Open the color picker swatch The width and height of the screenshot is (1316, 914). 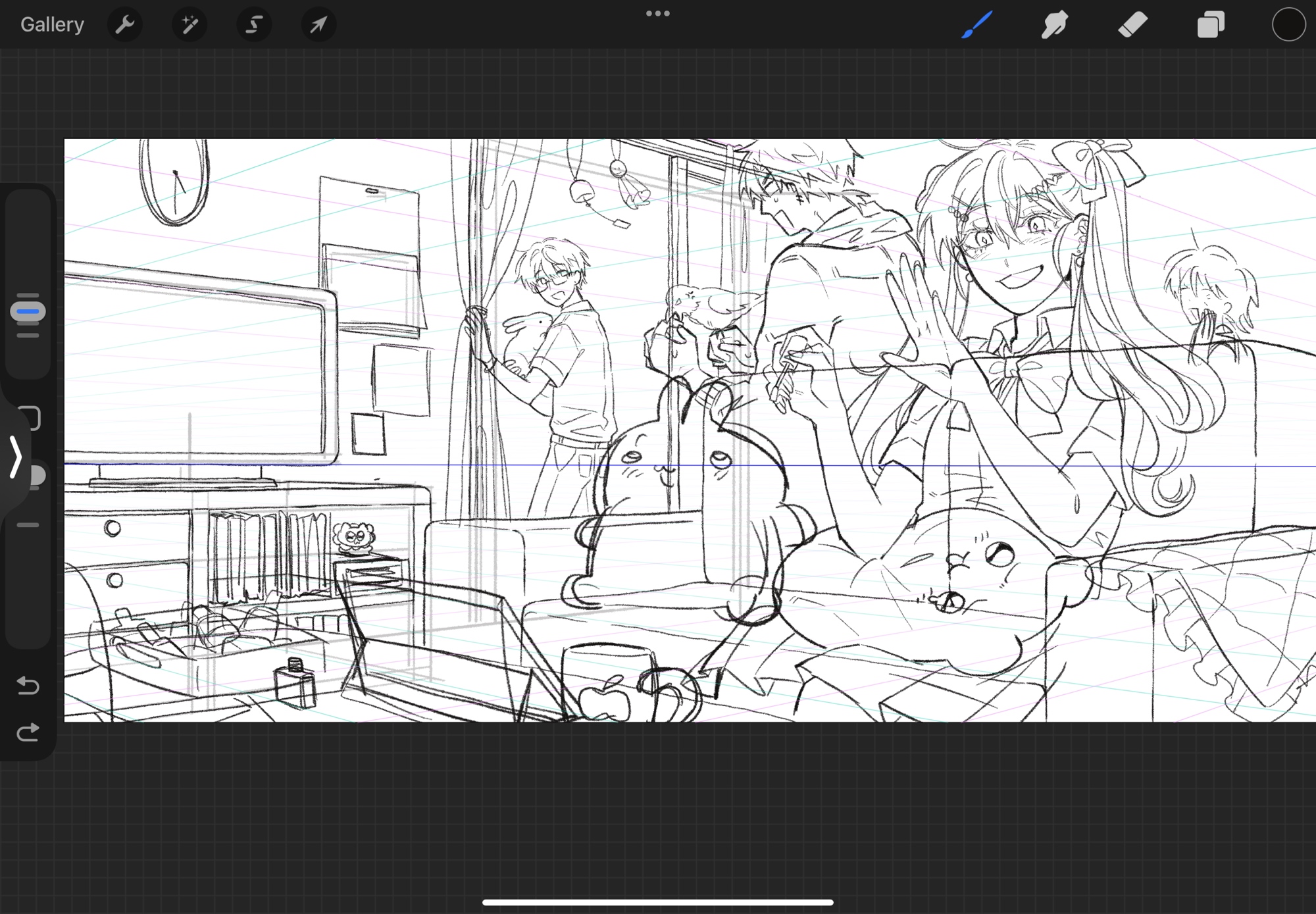(x=1288, y=25)
